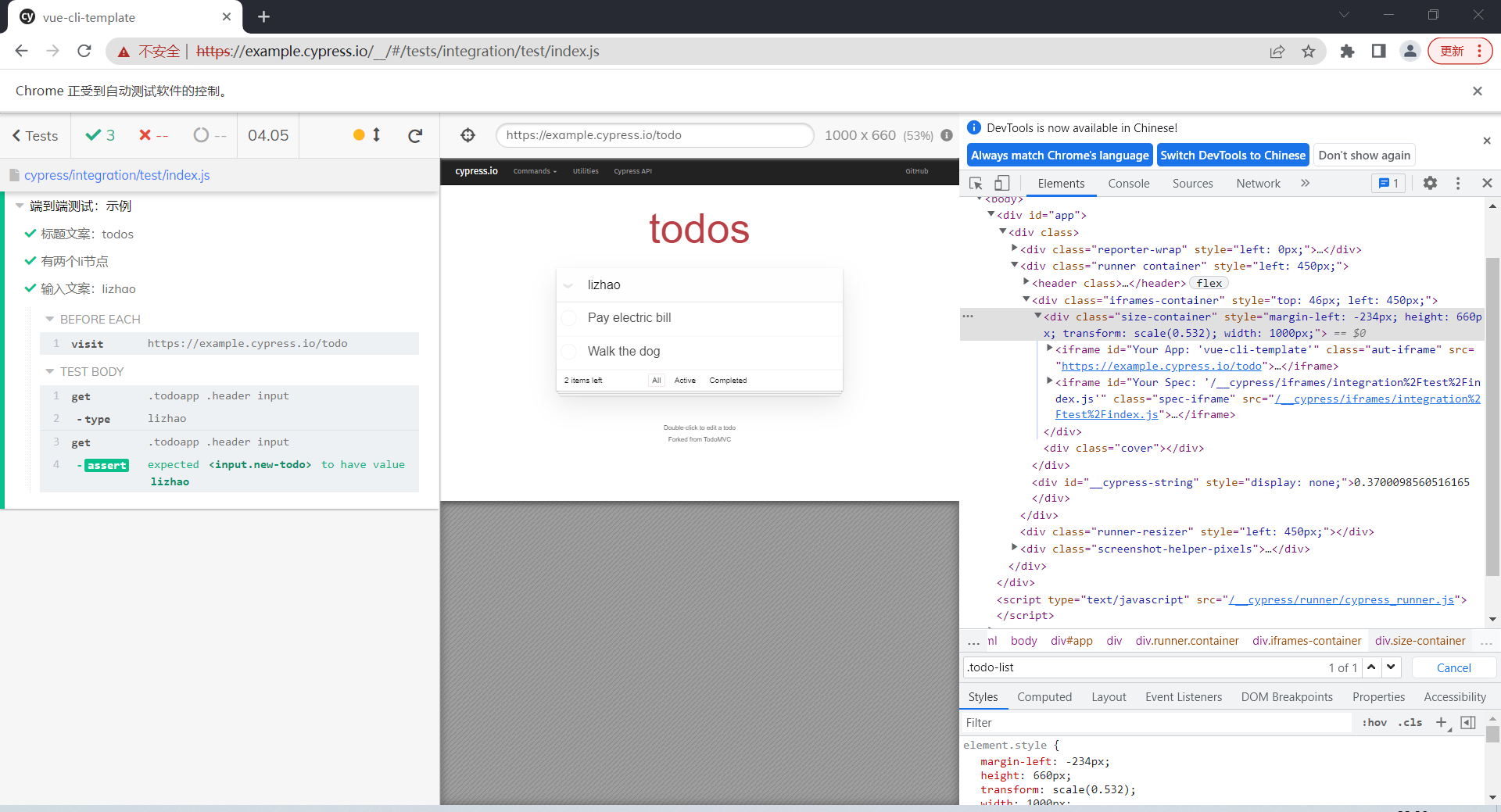Switch DevTools to Chinese

click(1233, 156)
